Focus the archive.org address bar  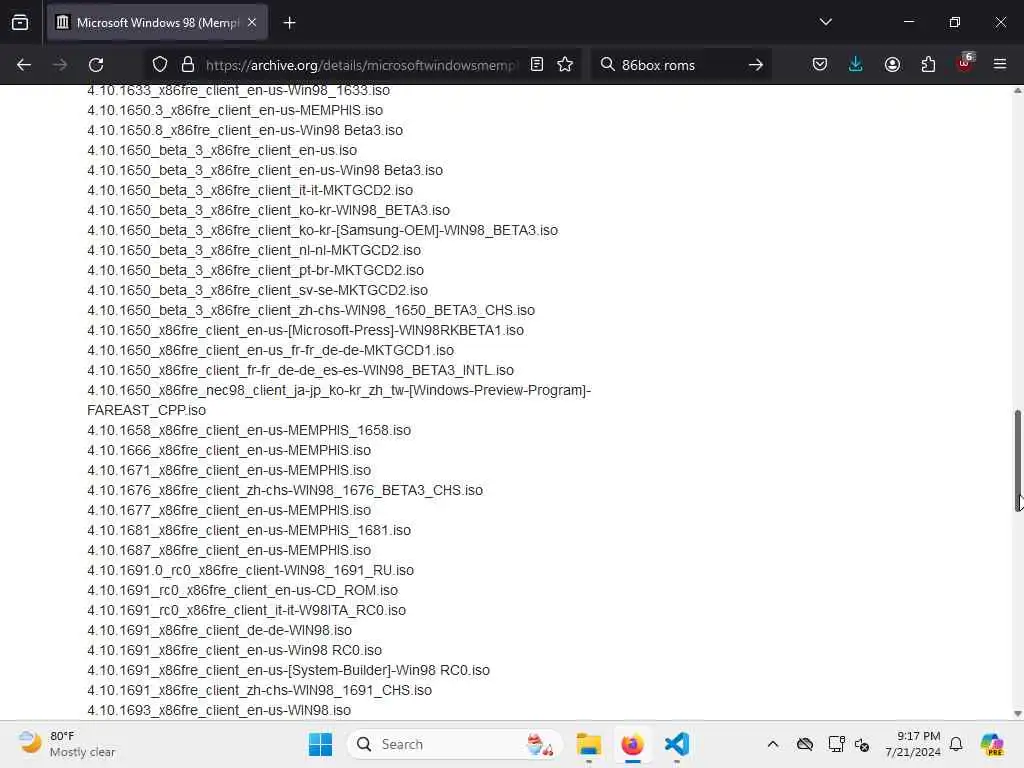click(360, 65)
